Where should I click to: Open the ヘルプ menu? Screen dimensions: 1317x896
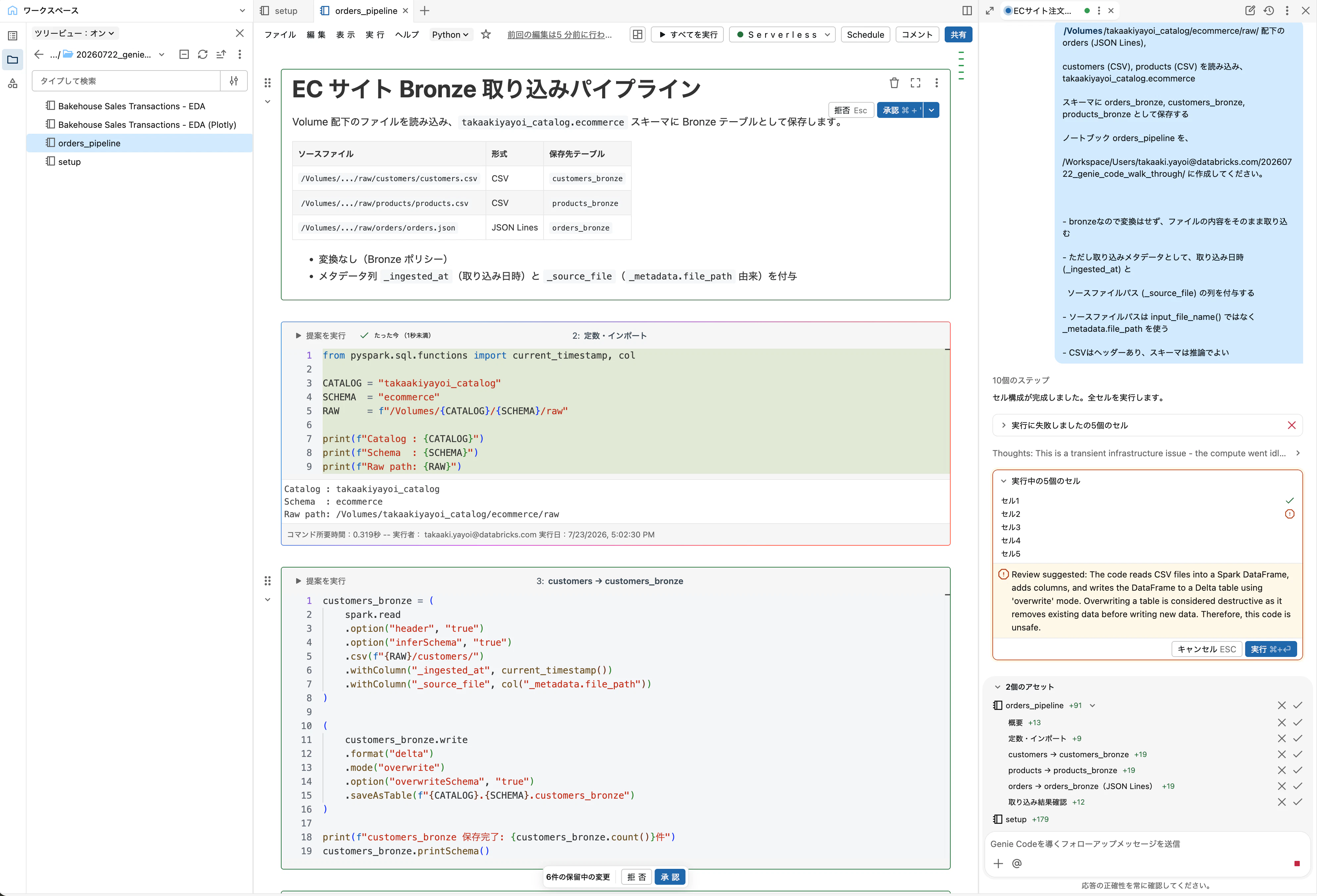point(407,34)
